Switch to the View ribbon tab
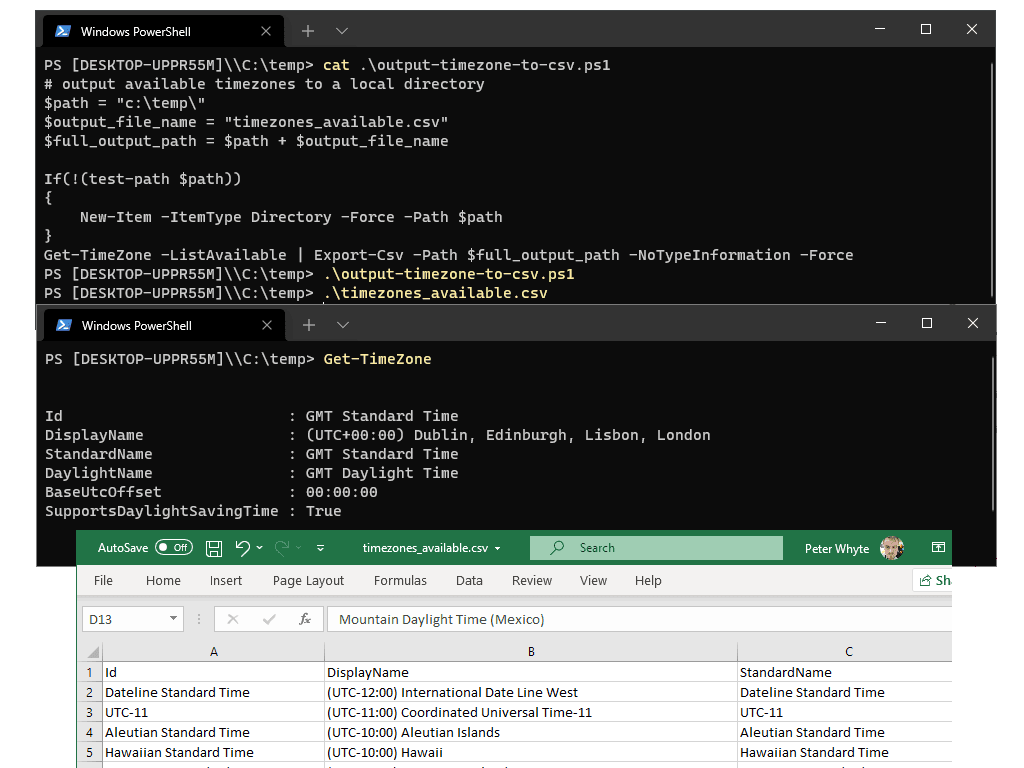Screen dimensions: 1024x768 point(593,581)
